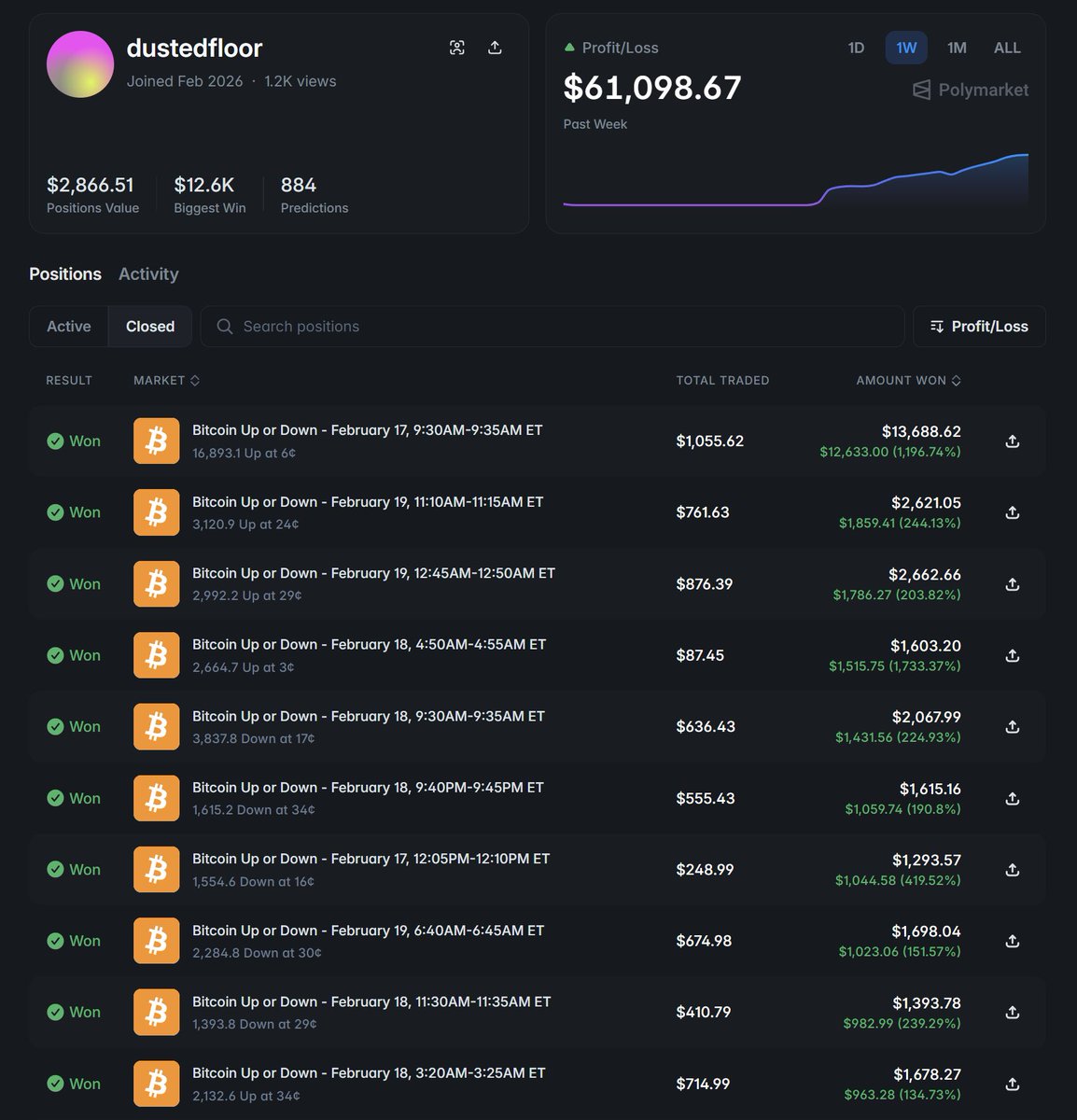The image size is (1077, 1120).
Task: Open the Positions tab
Action: pyautogui.click(x=65, y=274)
